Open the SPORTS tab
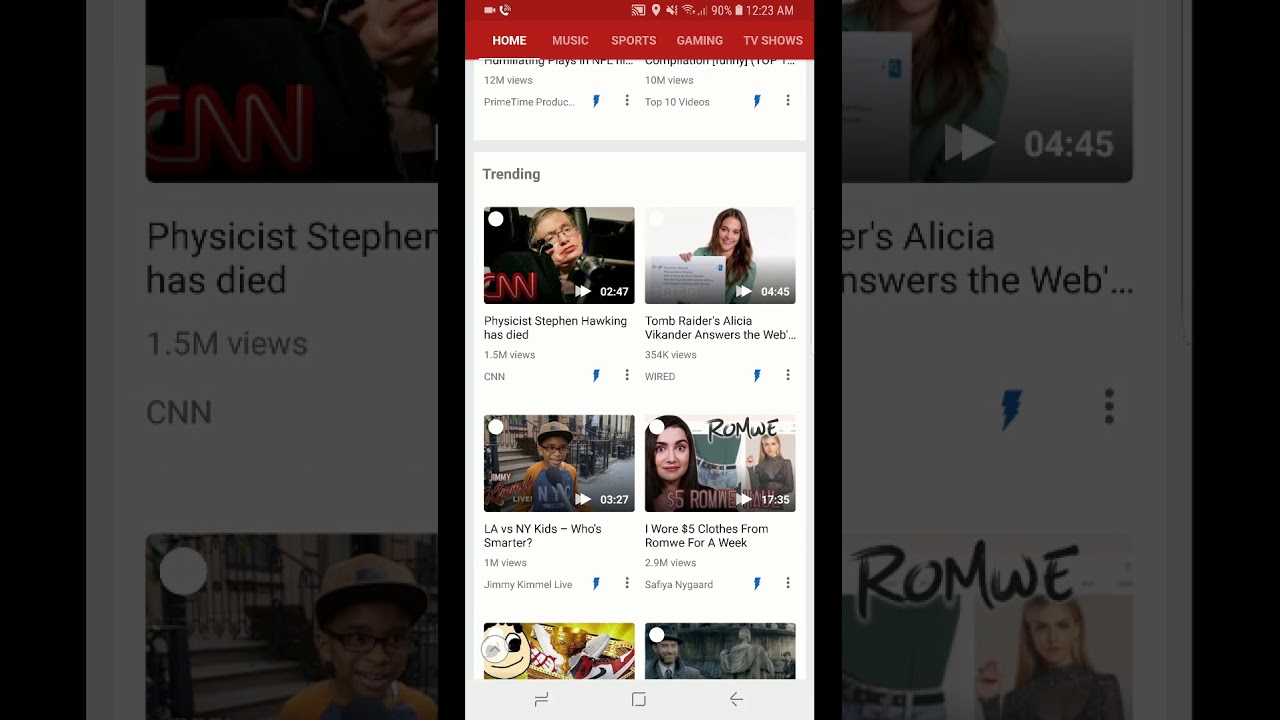The height and width of the screenshot is (720, 1280). click(634, 40)
